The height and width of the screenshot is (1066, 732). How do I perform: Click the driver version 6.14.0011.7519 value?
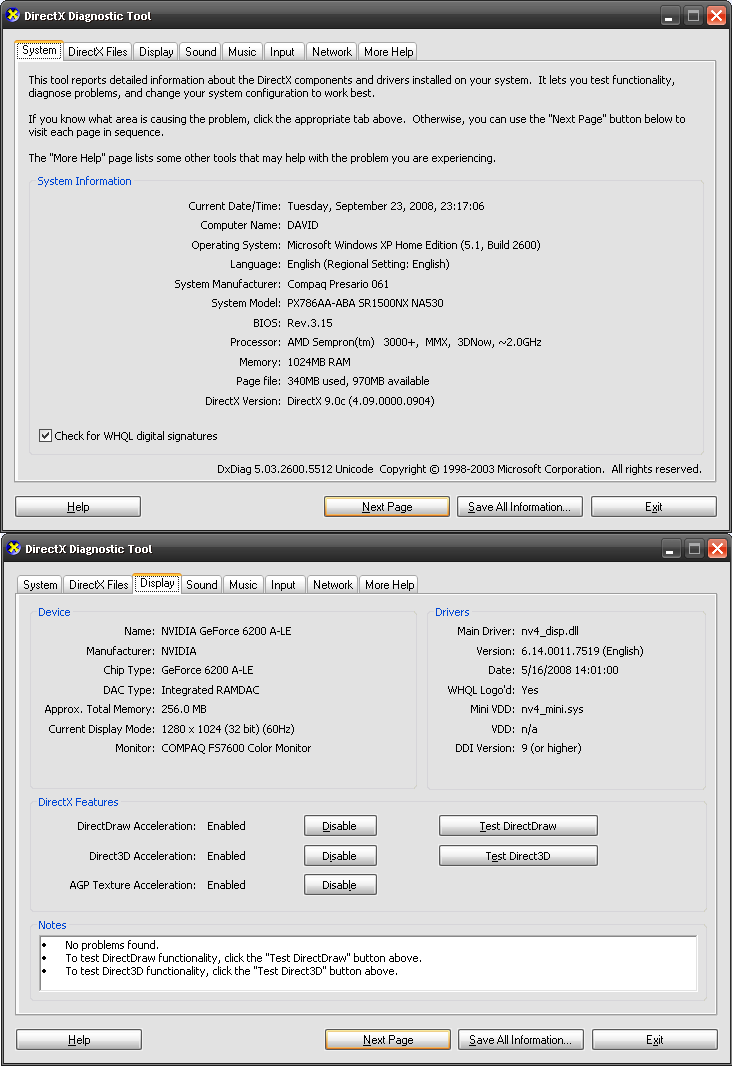[x=582, y=651]
